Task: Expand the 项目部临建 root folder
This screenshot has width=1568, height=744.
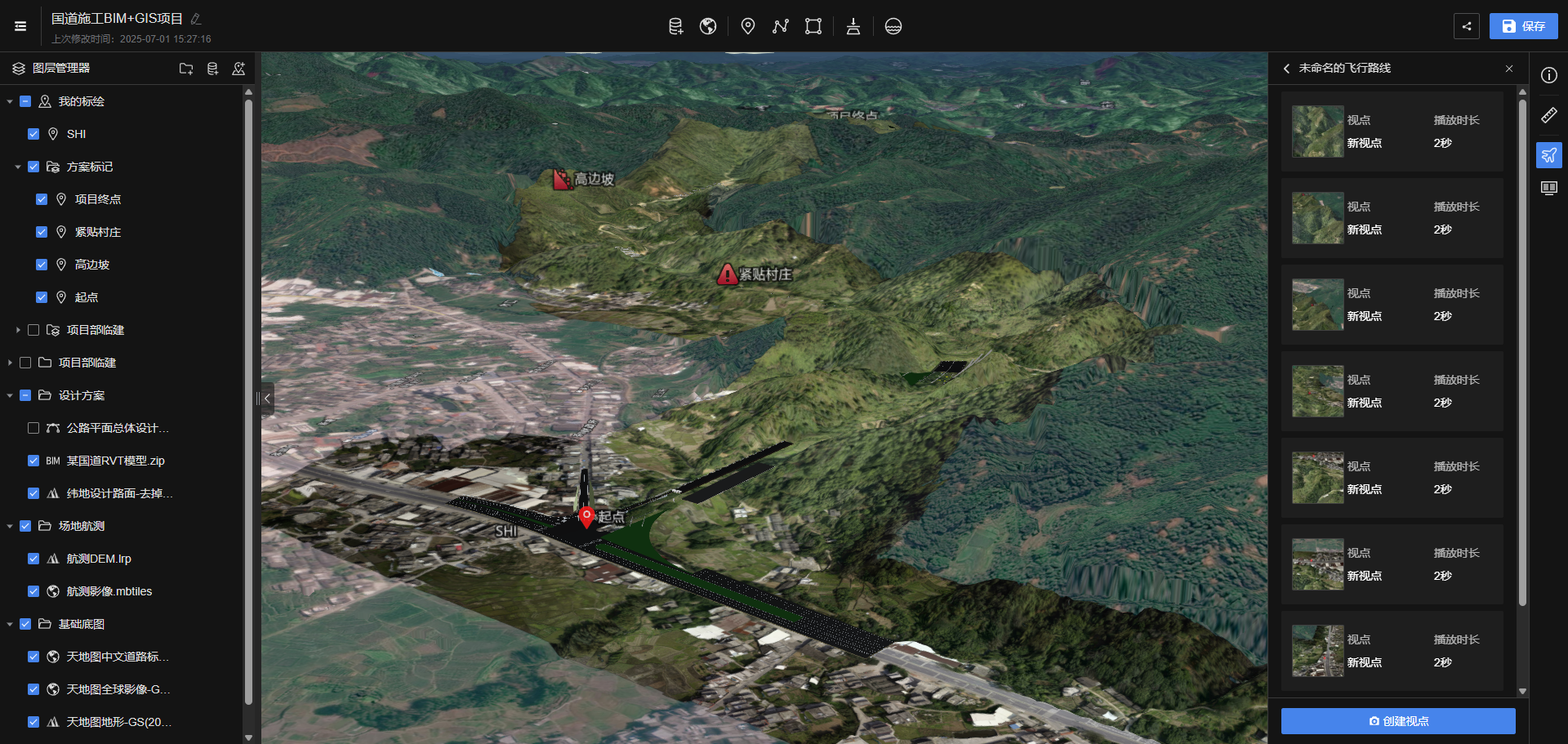Action: 10,363
